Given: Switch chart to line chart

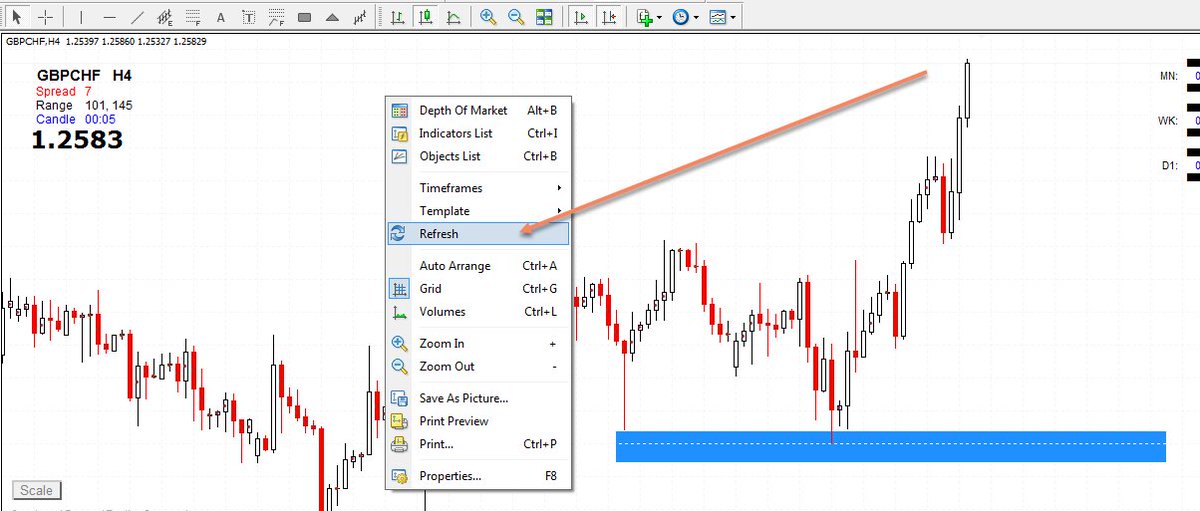Looking at the screenshot, I should 454,17.
